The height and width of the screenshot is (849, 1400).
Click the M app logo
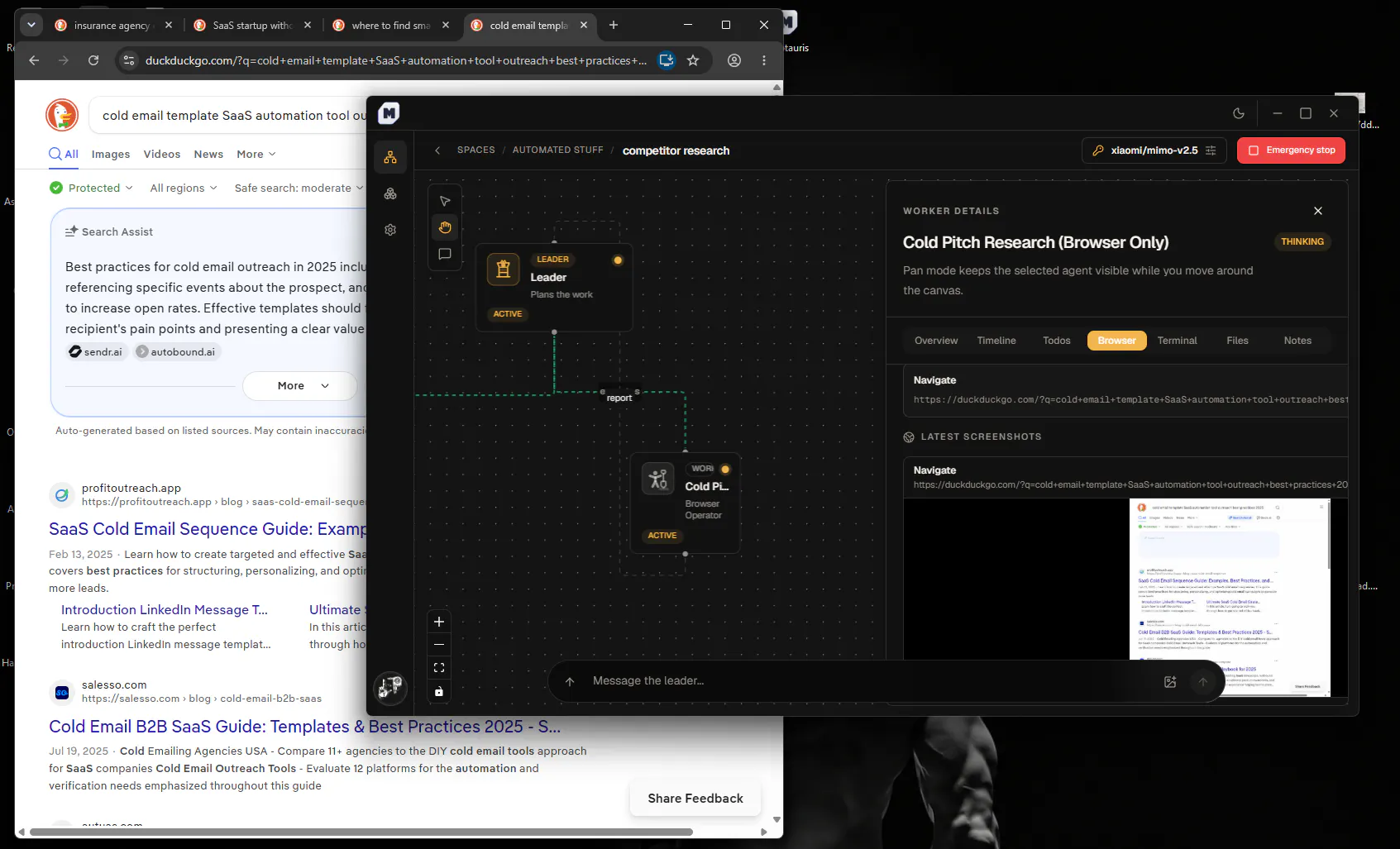(x=389, y=113)
